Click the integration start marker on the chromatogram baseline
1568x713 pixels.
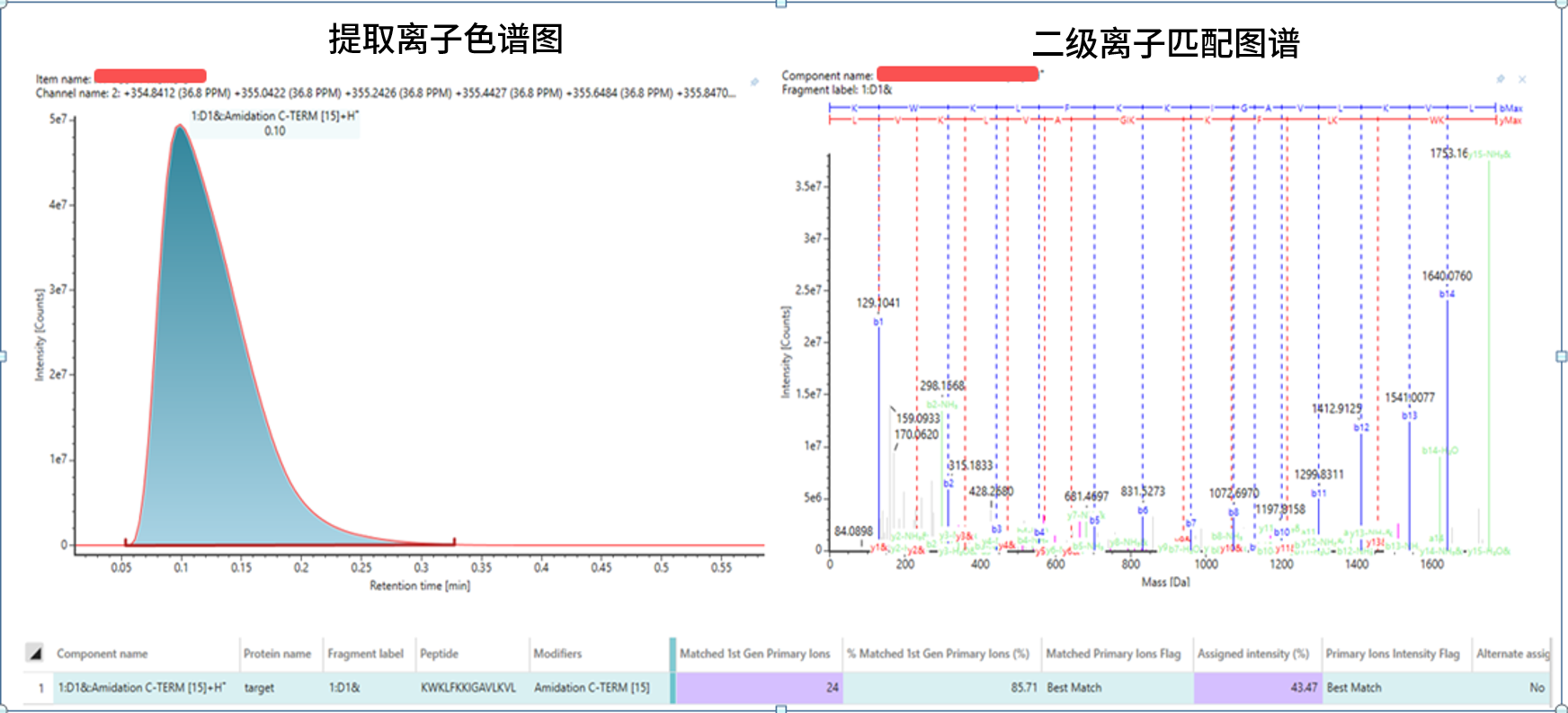coord(125,542)
